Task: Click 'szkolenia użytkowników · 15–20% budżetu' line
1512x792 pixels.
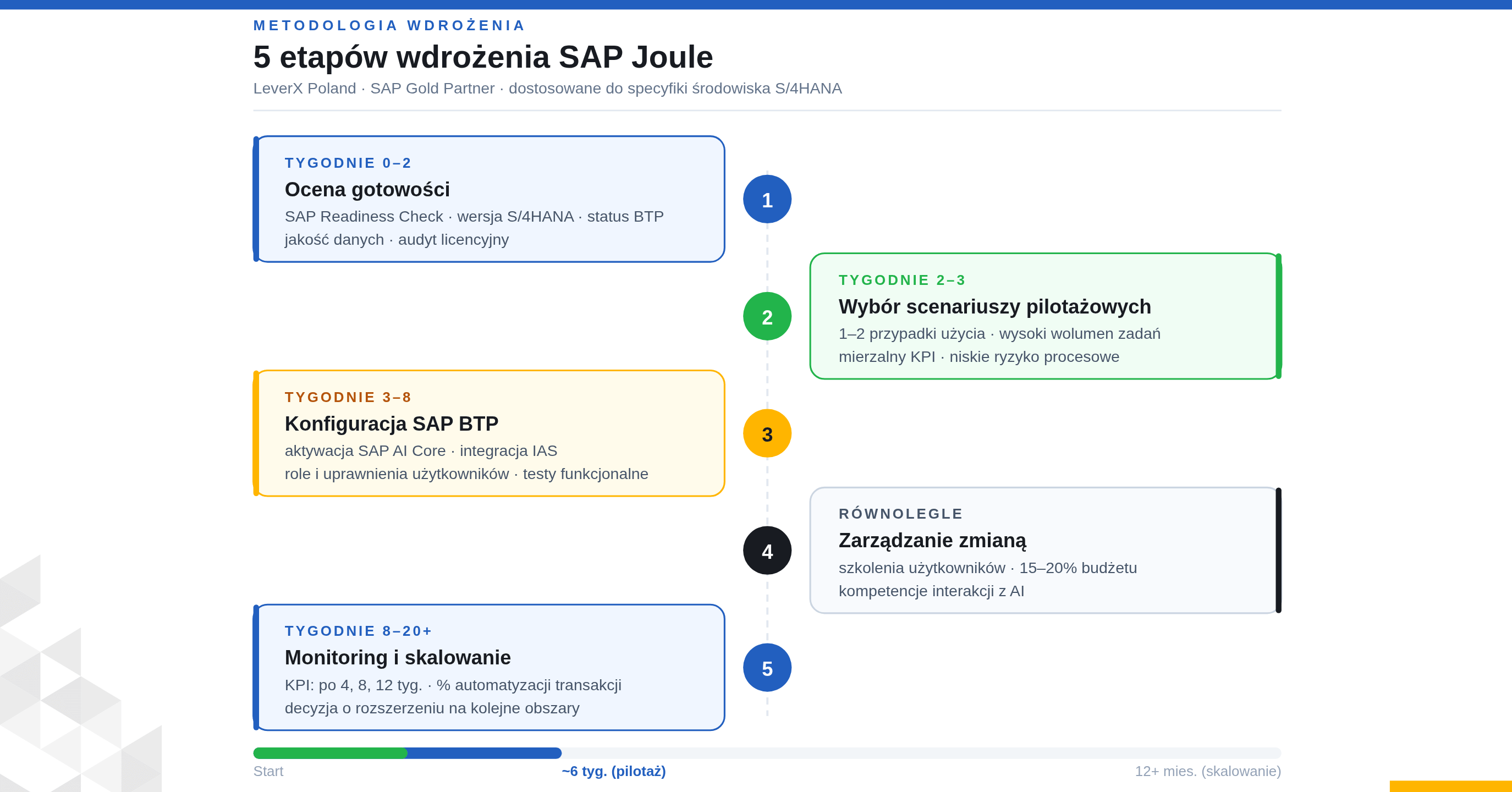Action: coord(988,568)
